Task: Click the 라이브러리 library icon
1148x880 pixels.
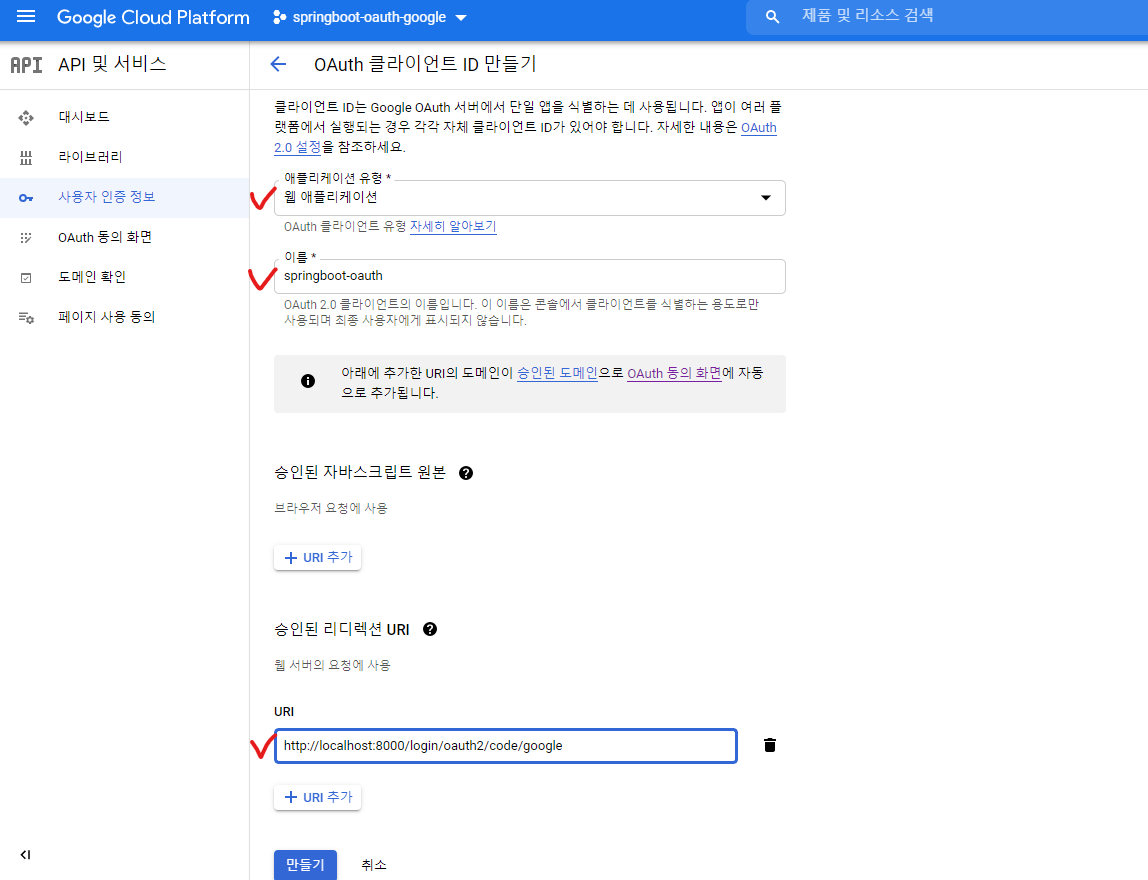Action: 26,157
